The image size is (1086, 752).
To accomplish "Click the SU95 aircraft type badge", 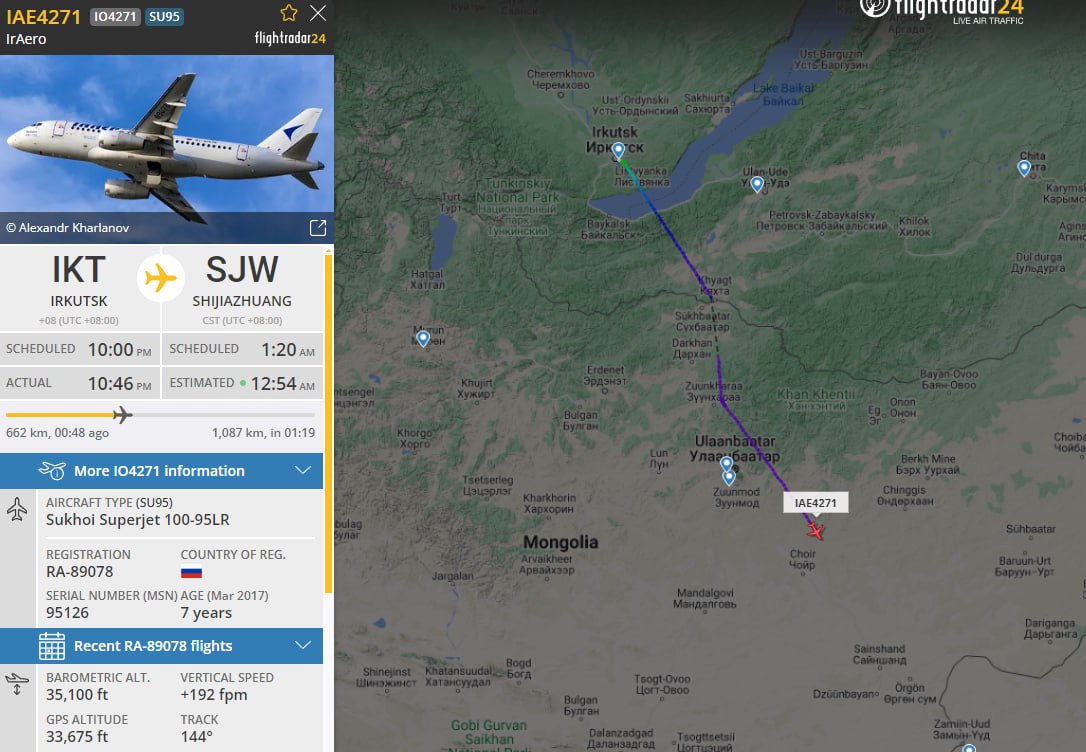I will point(164,17).
